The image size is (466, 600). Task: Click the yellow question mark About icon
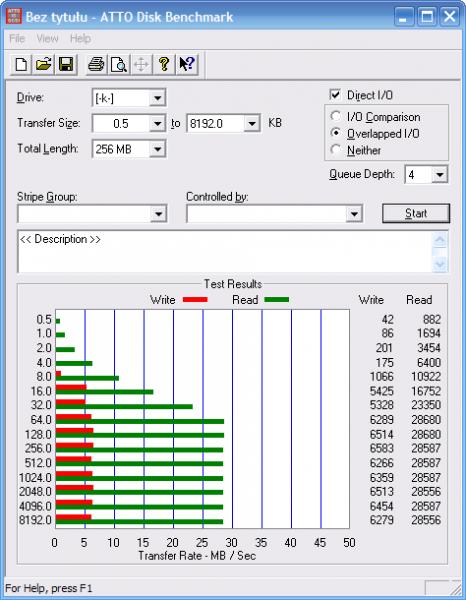coord(164,64)
